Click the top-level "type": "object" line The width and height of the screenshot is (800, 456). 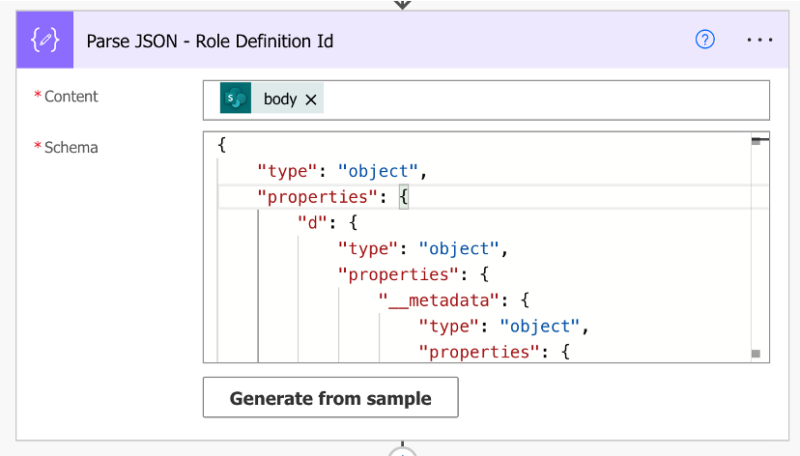coord(342,171)
